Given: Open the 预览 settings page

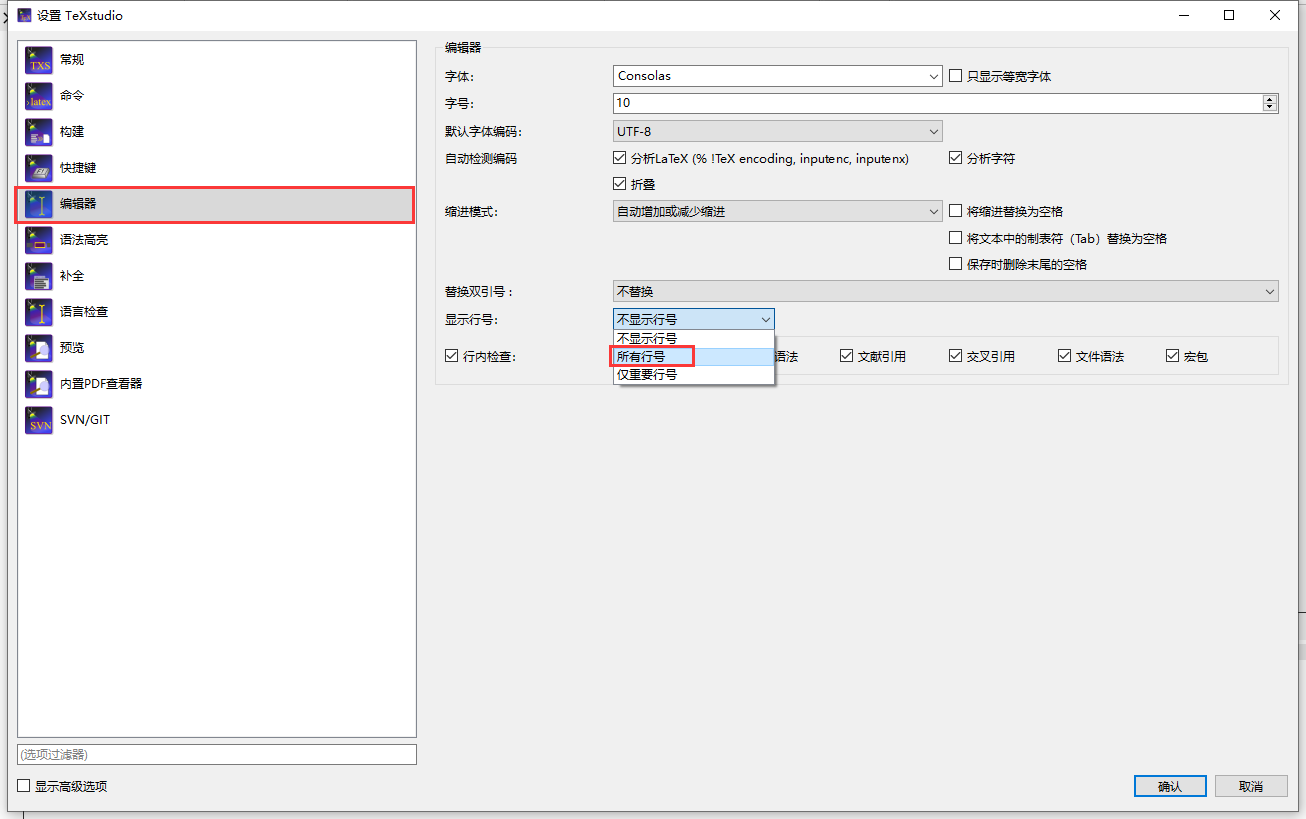Looking at the screenshot, I should tap(216, 348).
